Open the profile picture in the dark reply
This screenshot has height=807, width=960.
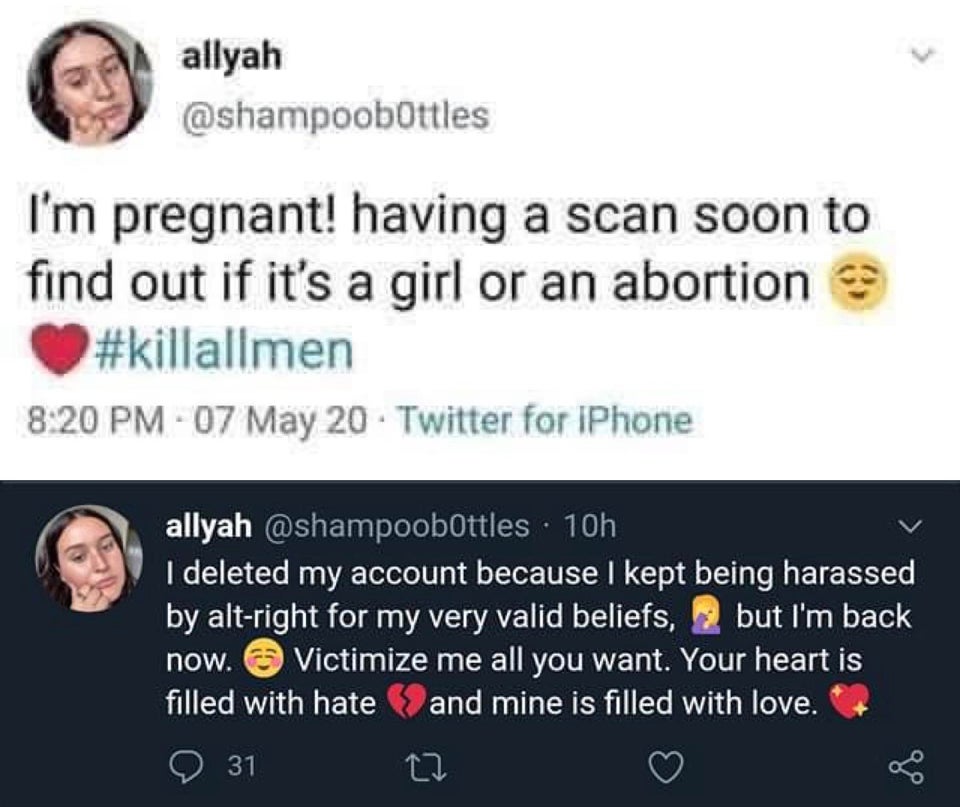[86, 558]
